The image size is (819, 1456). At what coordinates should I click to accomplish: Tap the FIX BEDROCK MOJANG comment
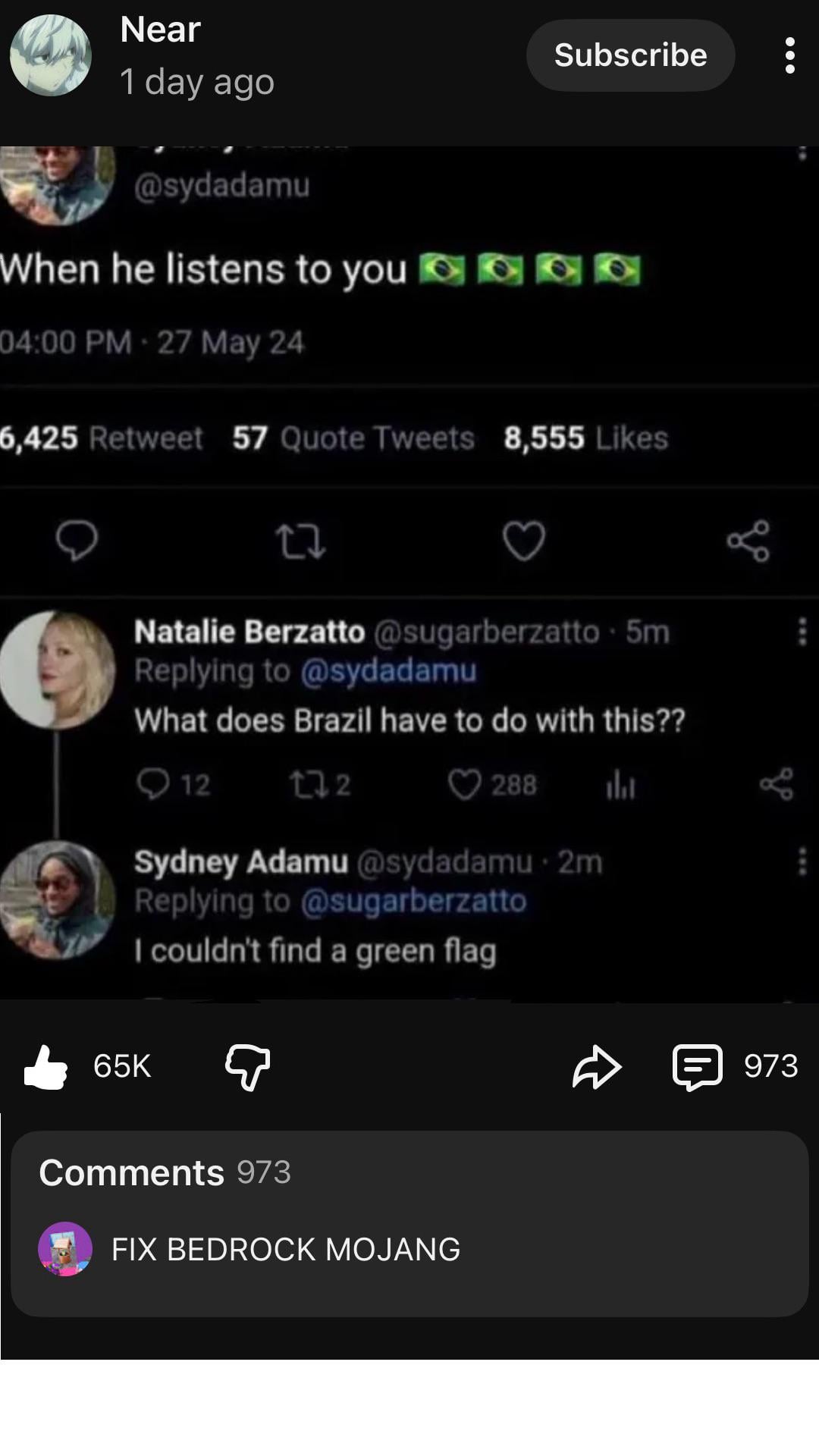tap(286, 1249)
